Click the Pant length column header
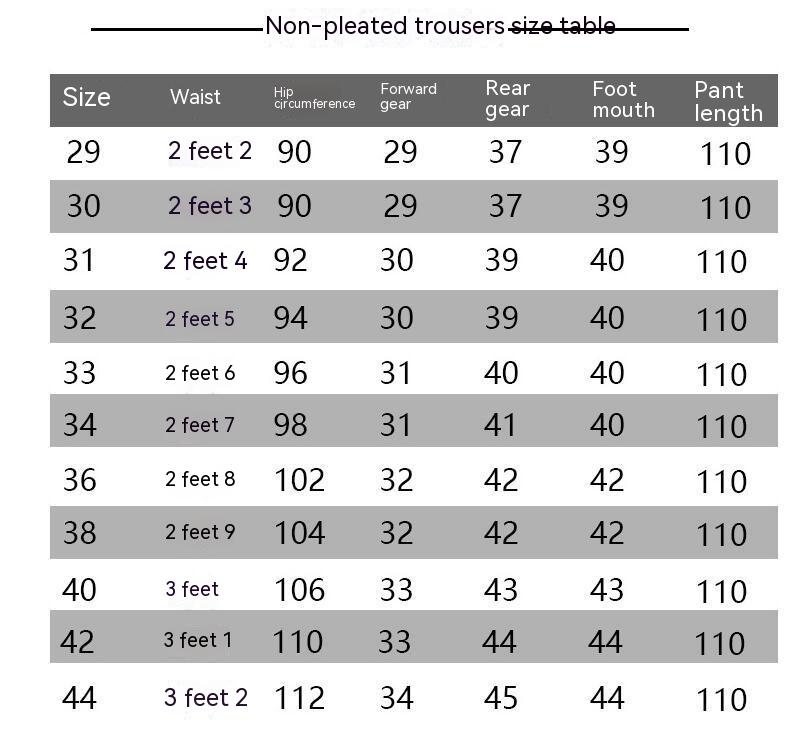This screenshot has width=792, height=733. [728, 101]
